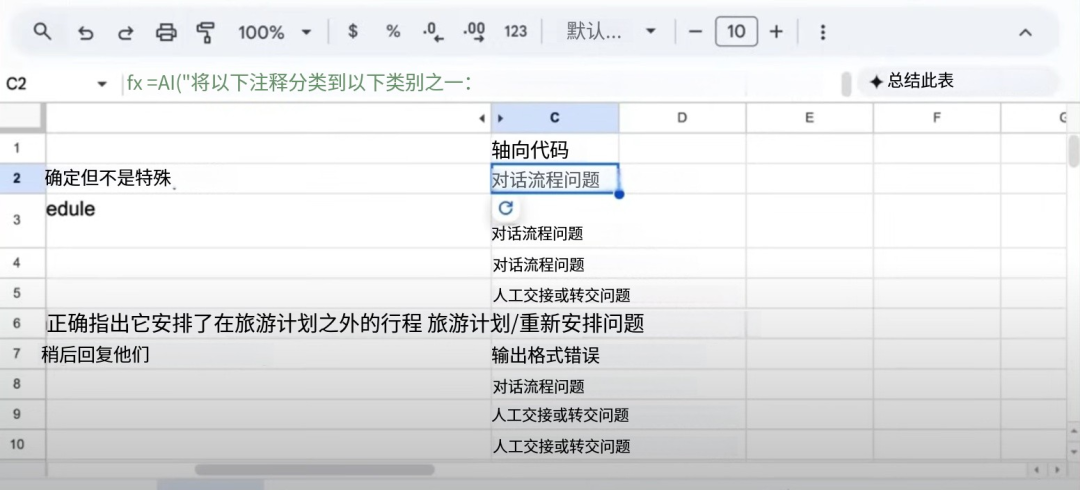
Task: Apply currency format with dollar icon
Action: [353, 32]
